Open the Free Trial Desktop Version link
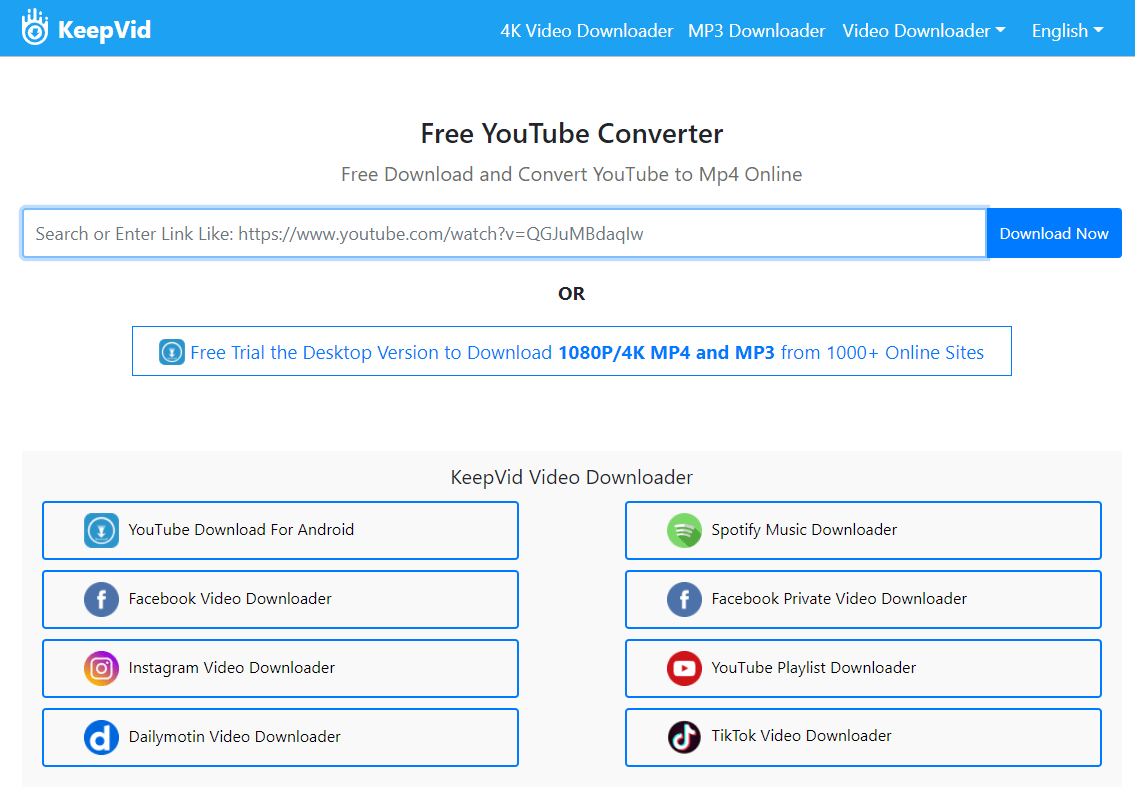 tap(586, 352)
